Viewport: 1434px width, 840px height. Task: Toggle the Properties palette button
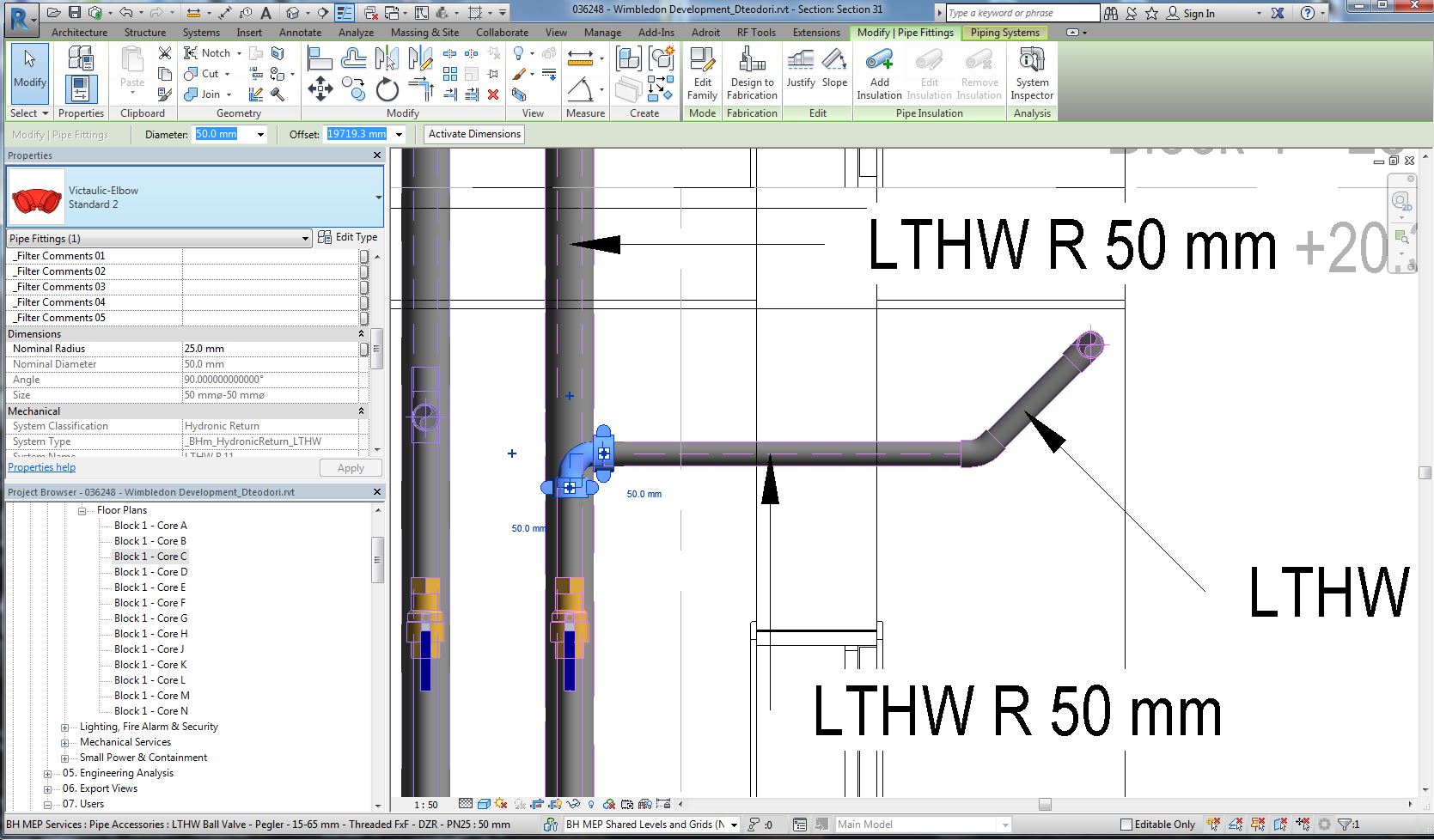point(81,89)
